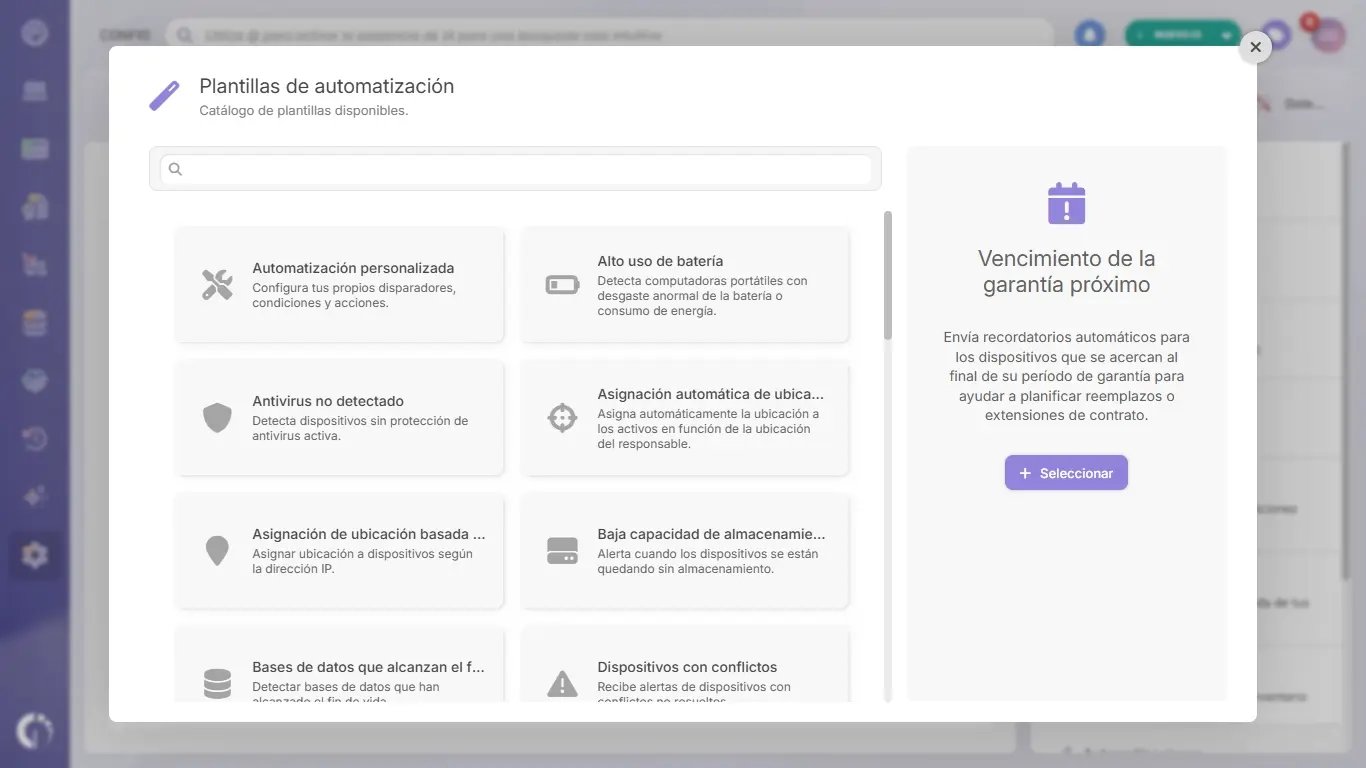Pick the database icon of Bases de datos
This screenshot has height=768, width=1366.
[x=217, y=684]
